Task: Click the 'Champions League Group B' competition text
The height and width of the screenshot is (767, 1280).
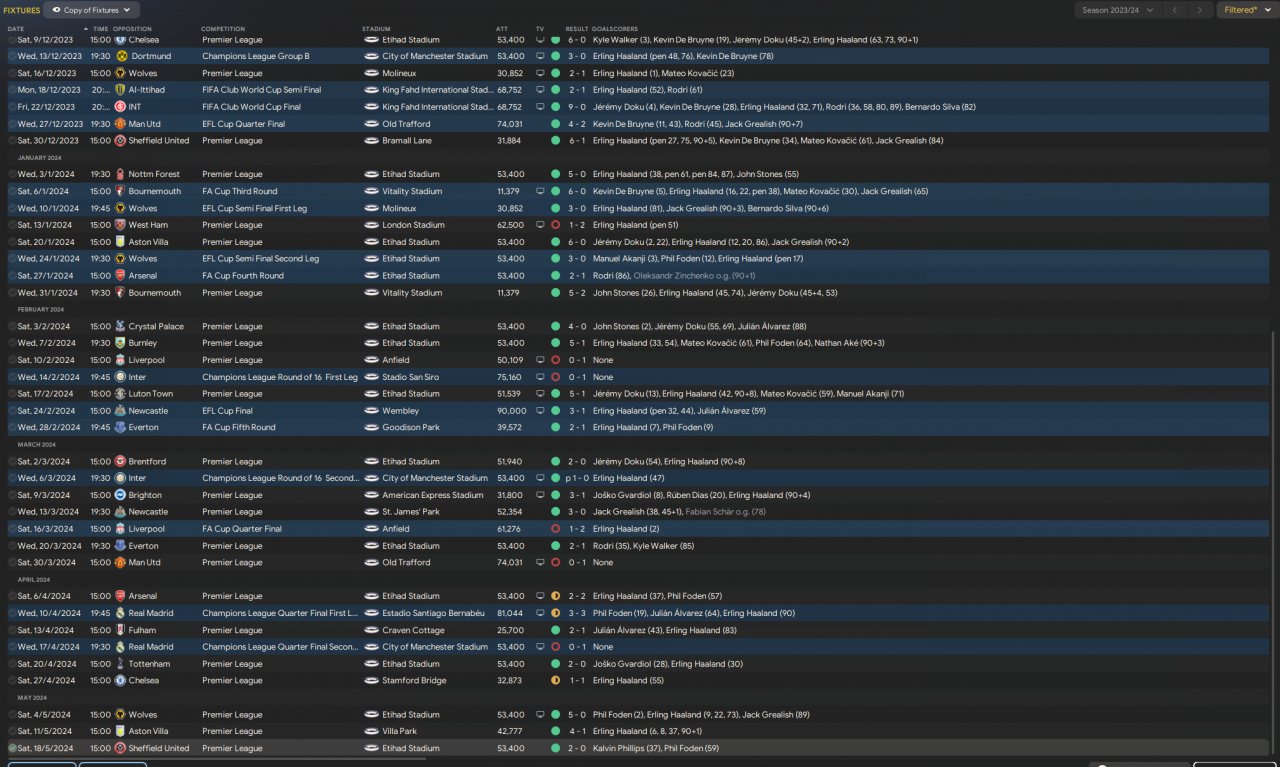Action: 256,57
